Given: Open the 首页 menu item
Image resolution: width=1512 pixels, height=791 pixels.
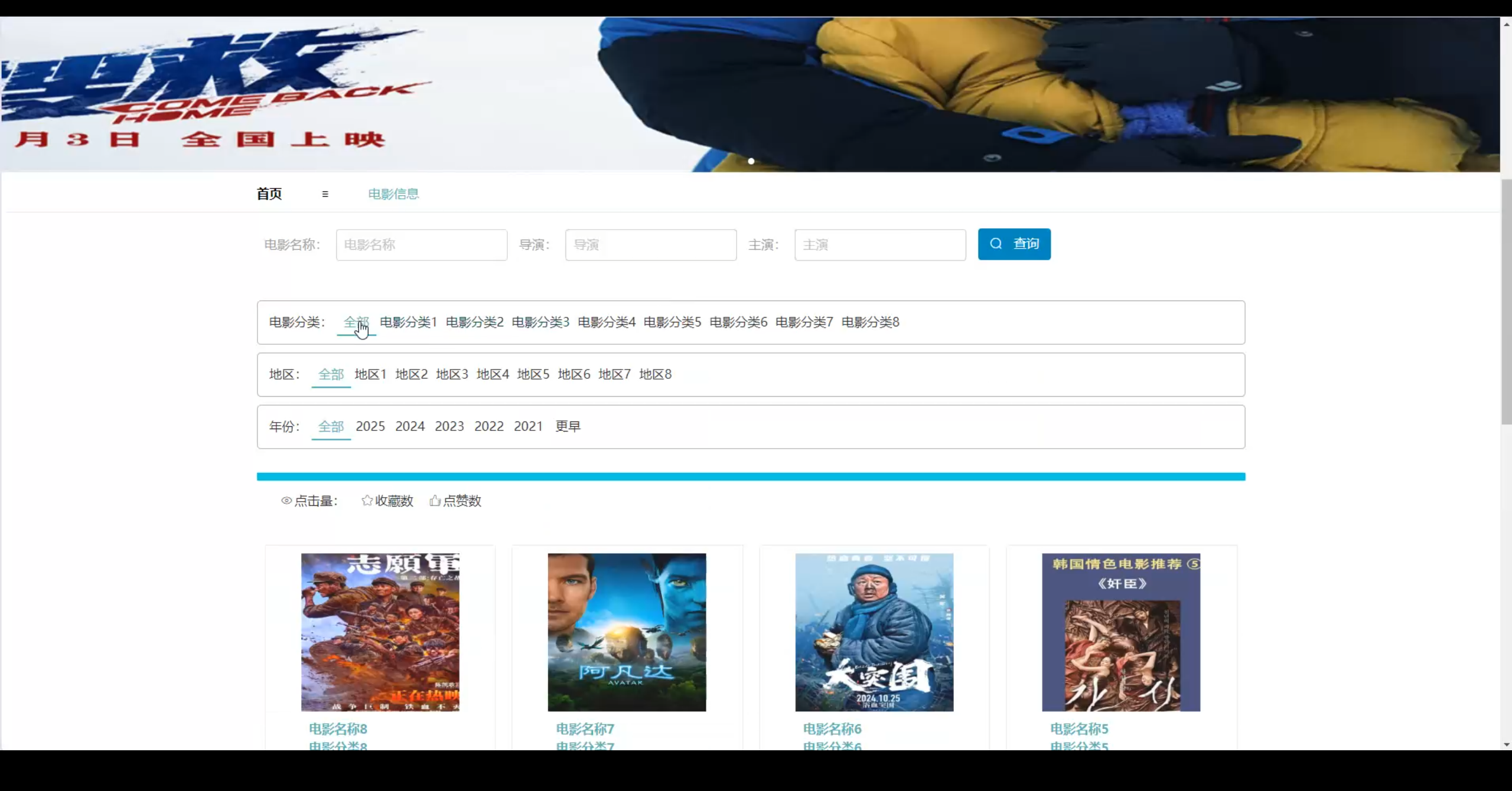Looking at the screenshot, I should [x=269, y=193].
